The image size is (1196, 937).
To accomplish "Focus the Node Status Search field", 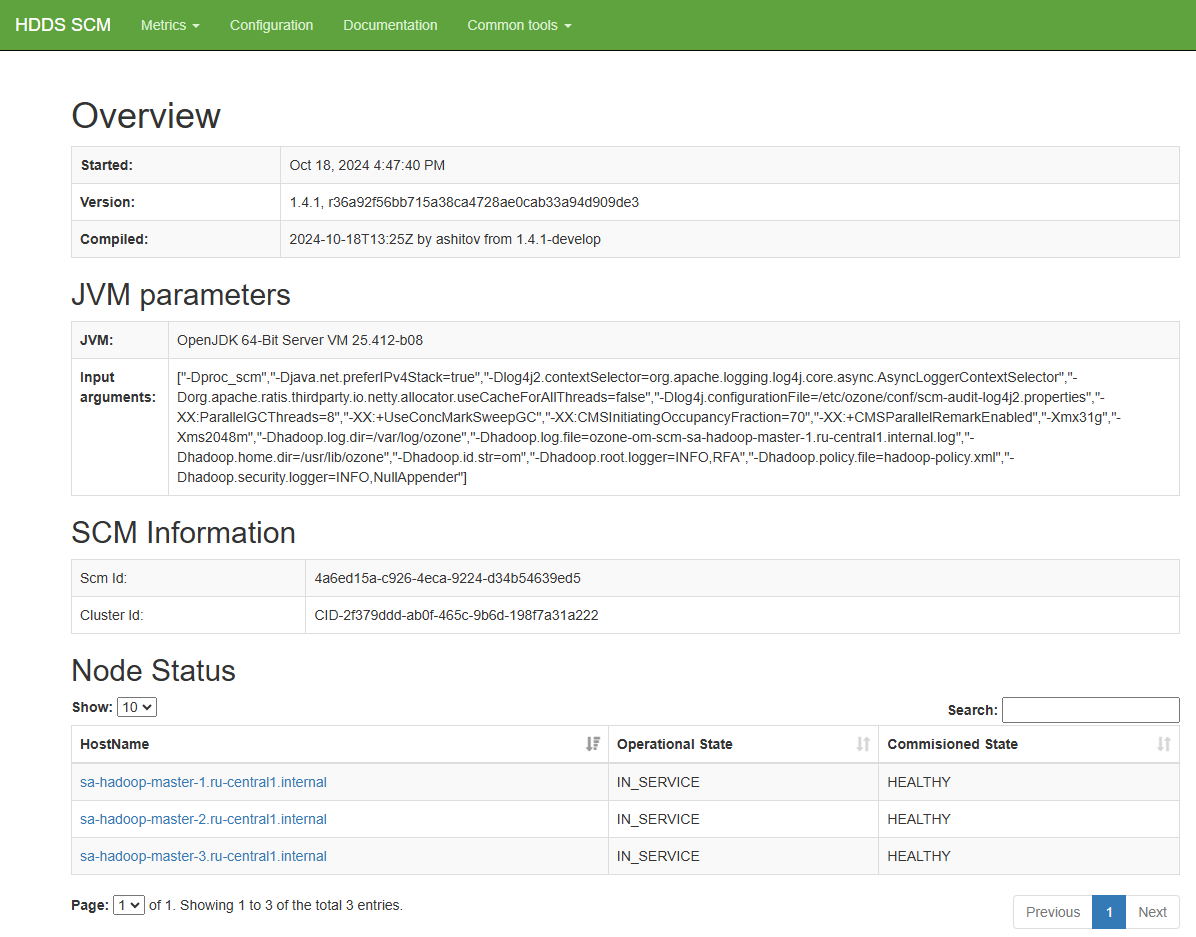I will (x=1091, y=710).
